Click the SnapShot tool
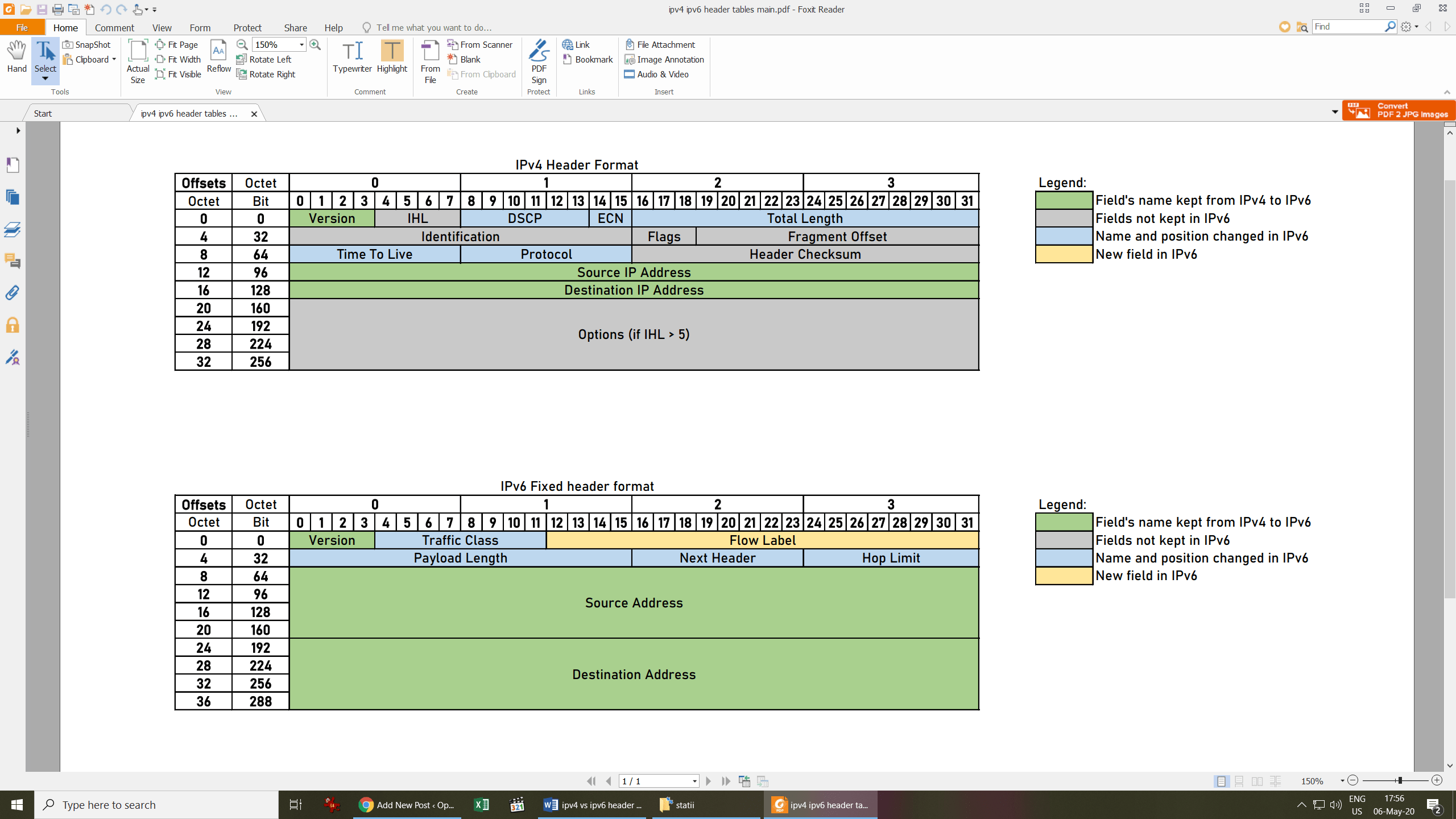Viewport: 1456px width, 819px height. click(x=87, y=44)
